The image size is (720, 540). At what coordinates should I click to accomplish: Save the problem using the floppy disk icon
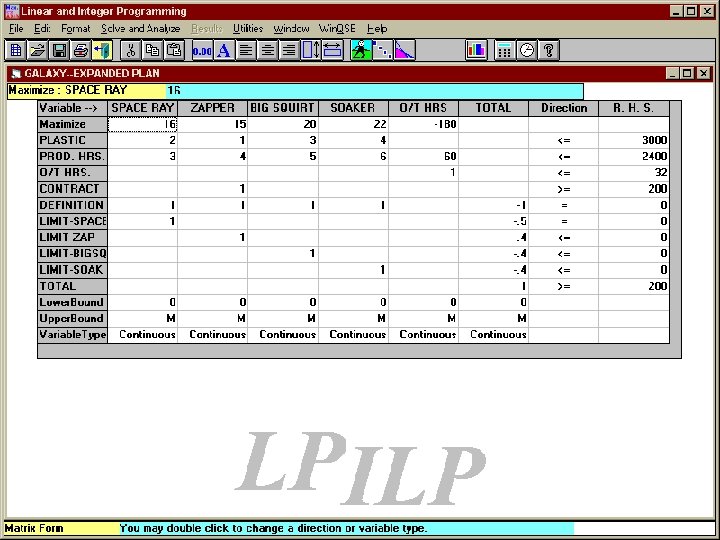pos(59,50)
